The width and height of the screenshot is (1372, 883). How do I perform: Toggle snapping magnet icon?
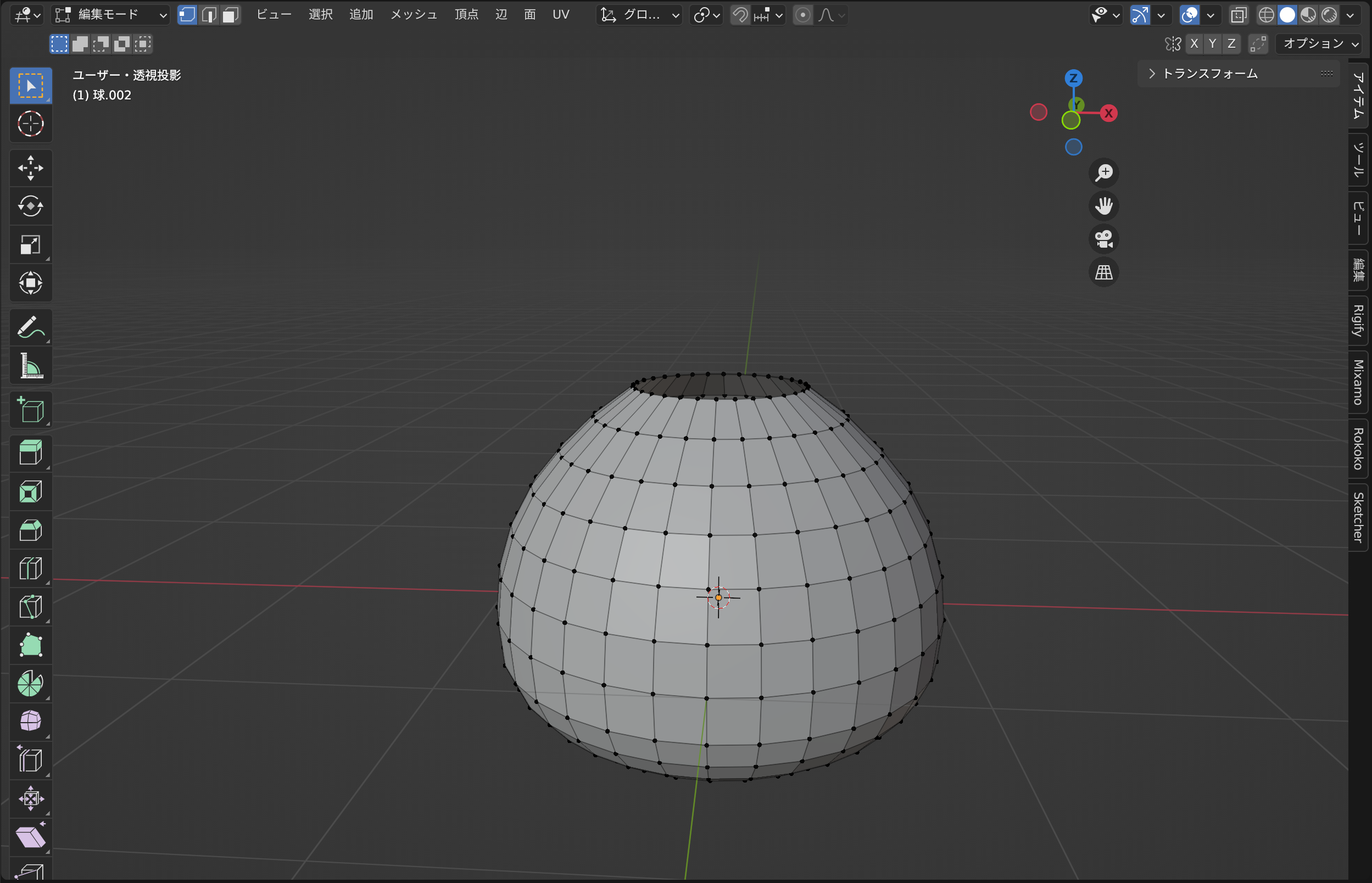click(741, 15)
